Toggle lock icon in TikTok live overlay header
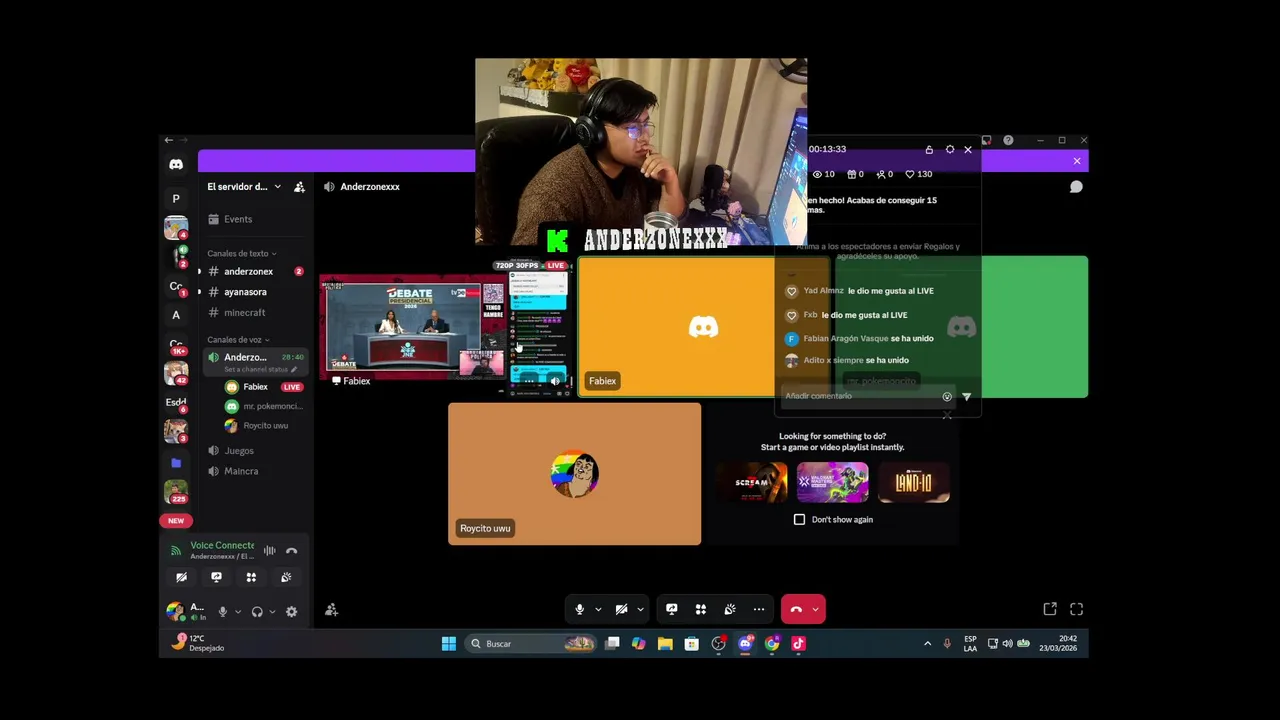 coord(929,149)
